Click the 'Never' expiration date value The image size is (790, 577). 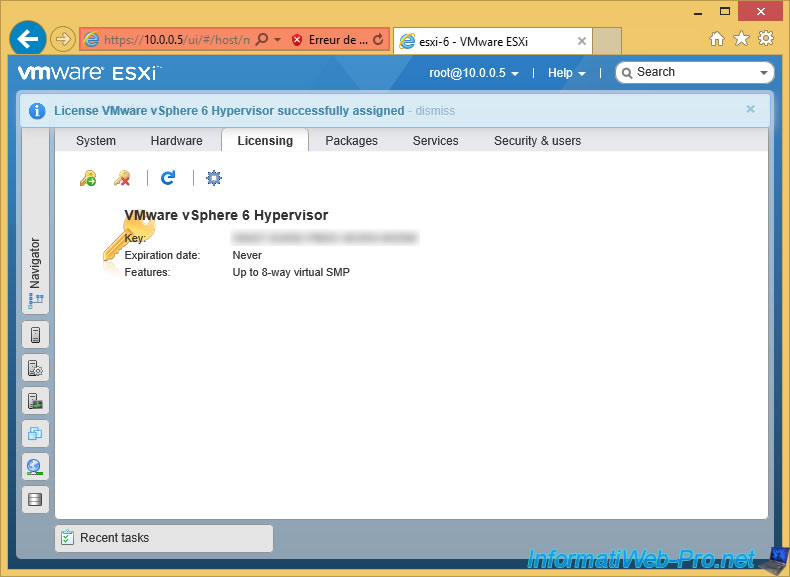pyautogui.click(x=247, y=255)
